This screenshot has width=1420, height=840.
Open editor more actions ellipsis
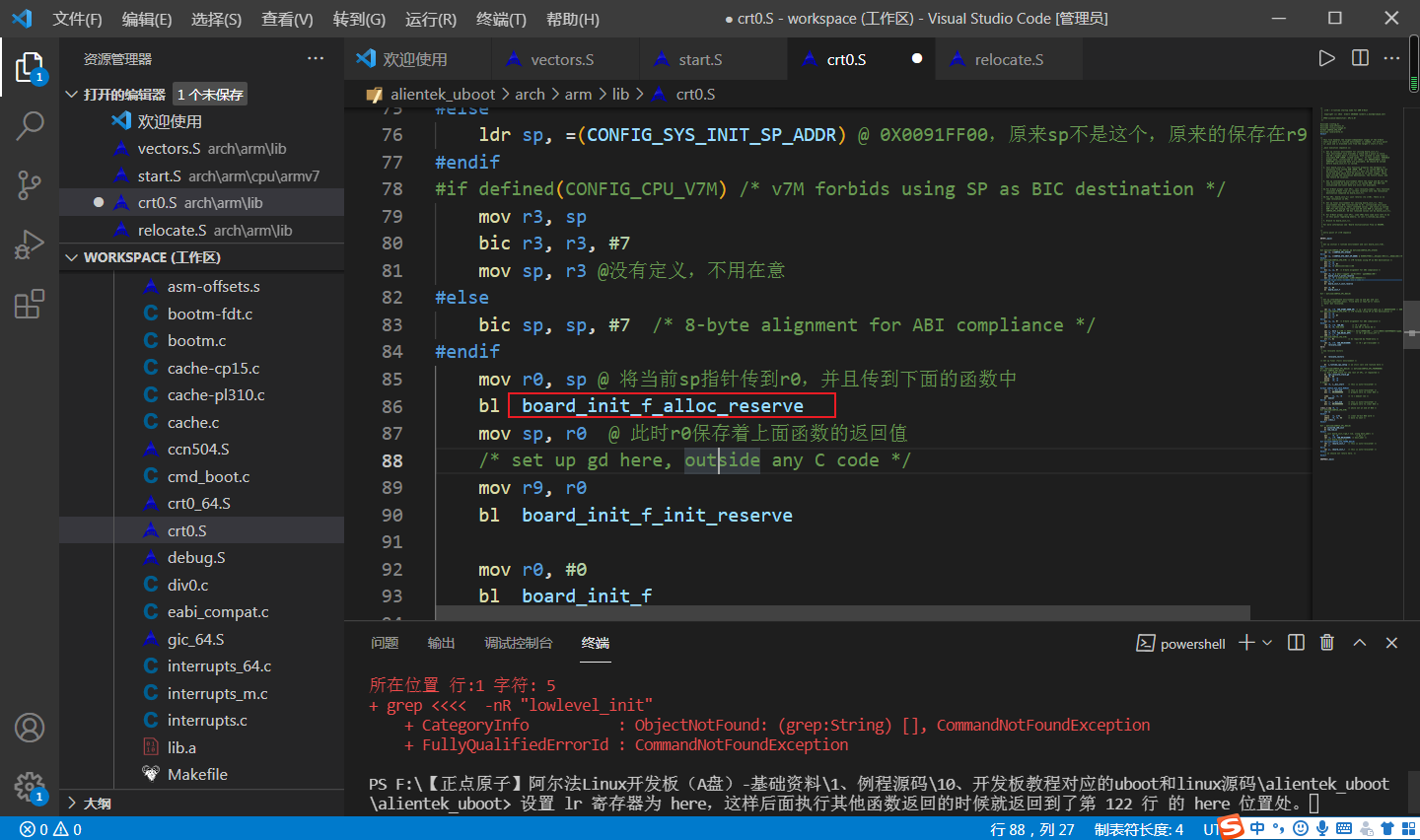tap(1391, 58)
